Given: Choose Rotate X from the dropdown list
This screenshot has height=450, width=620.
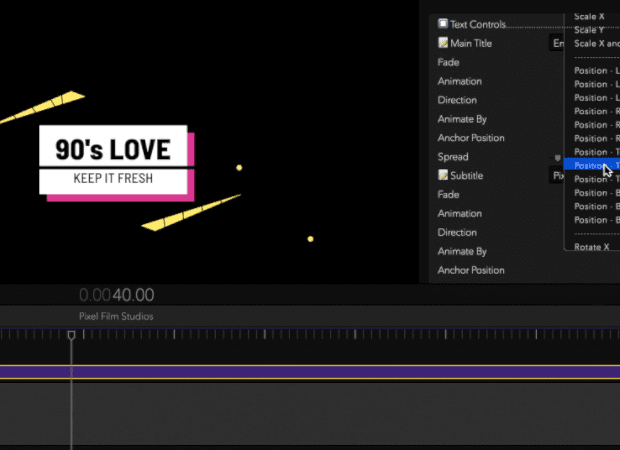Looking at the screenshot, I should pyautogui.click(x=592, y=247).
